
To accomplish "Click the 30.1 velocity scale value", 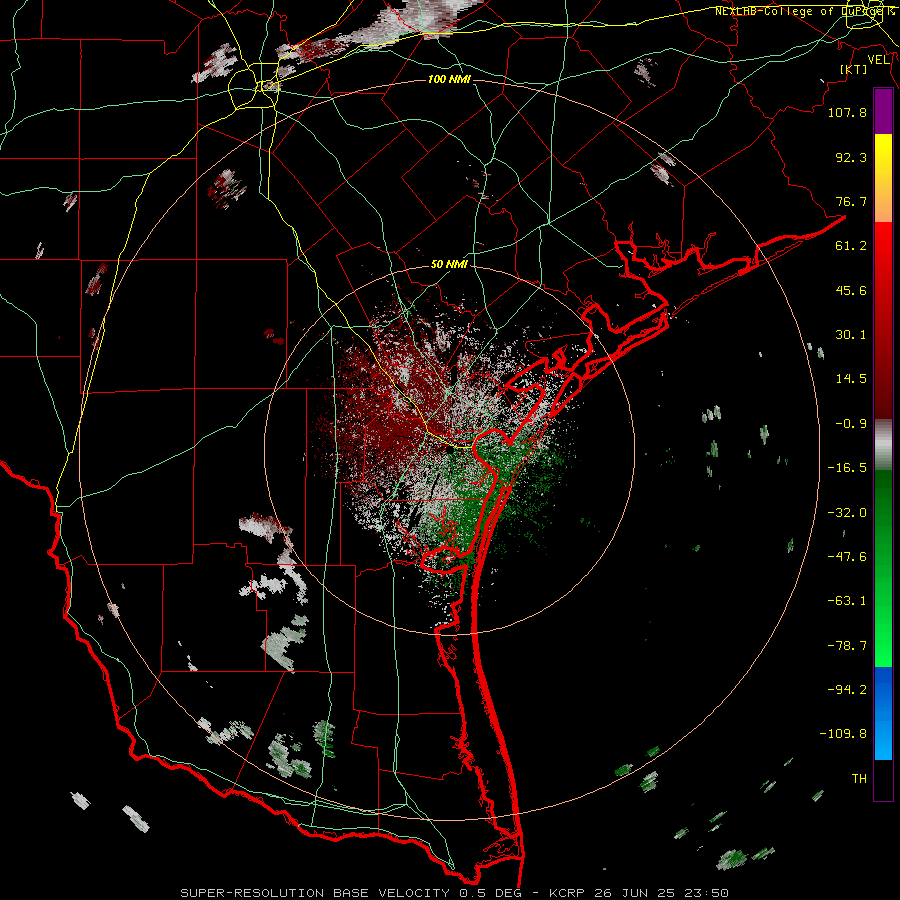I will tap(851, 335).
